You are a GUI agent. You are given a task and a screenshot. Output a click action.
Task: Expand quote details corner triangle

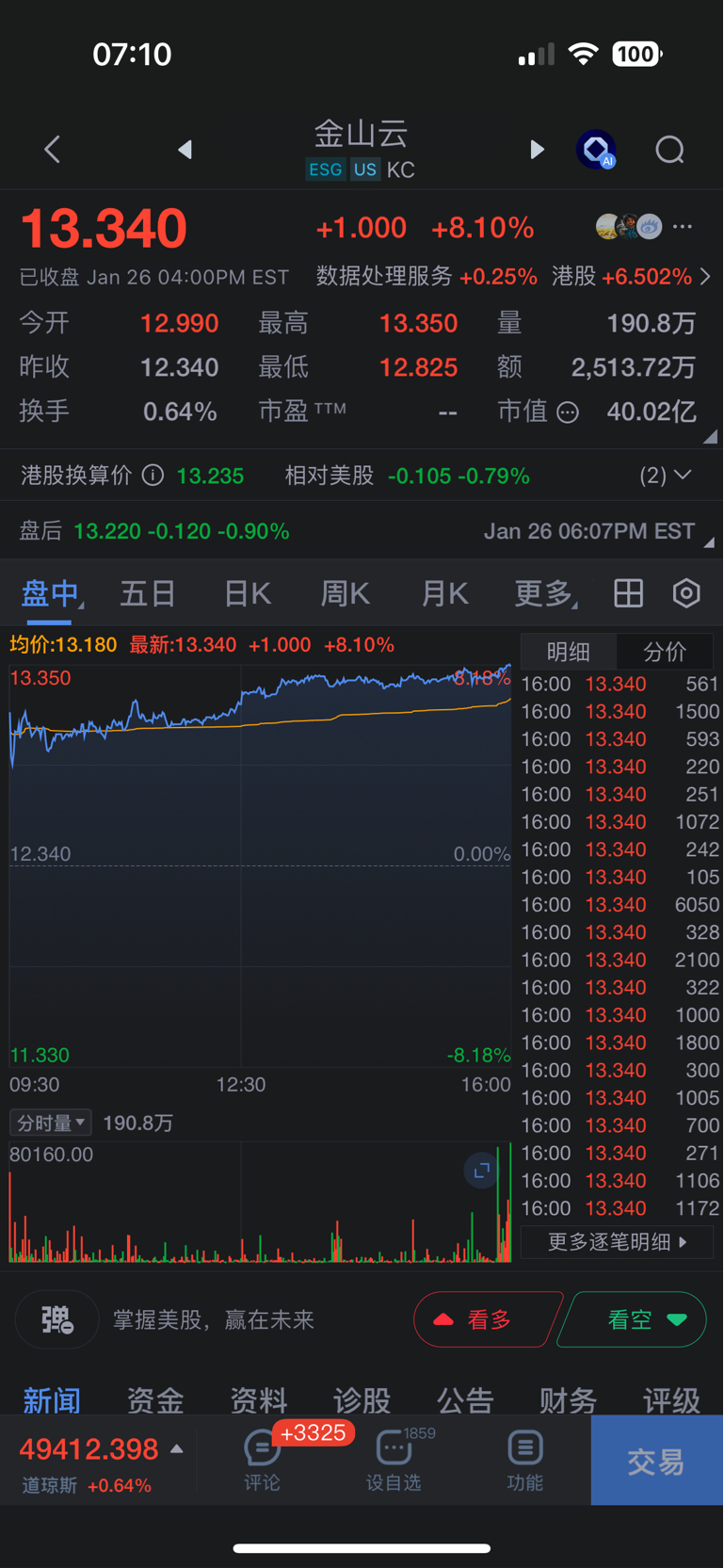coord(710,437)
